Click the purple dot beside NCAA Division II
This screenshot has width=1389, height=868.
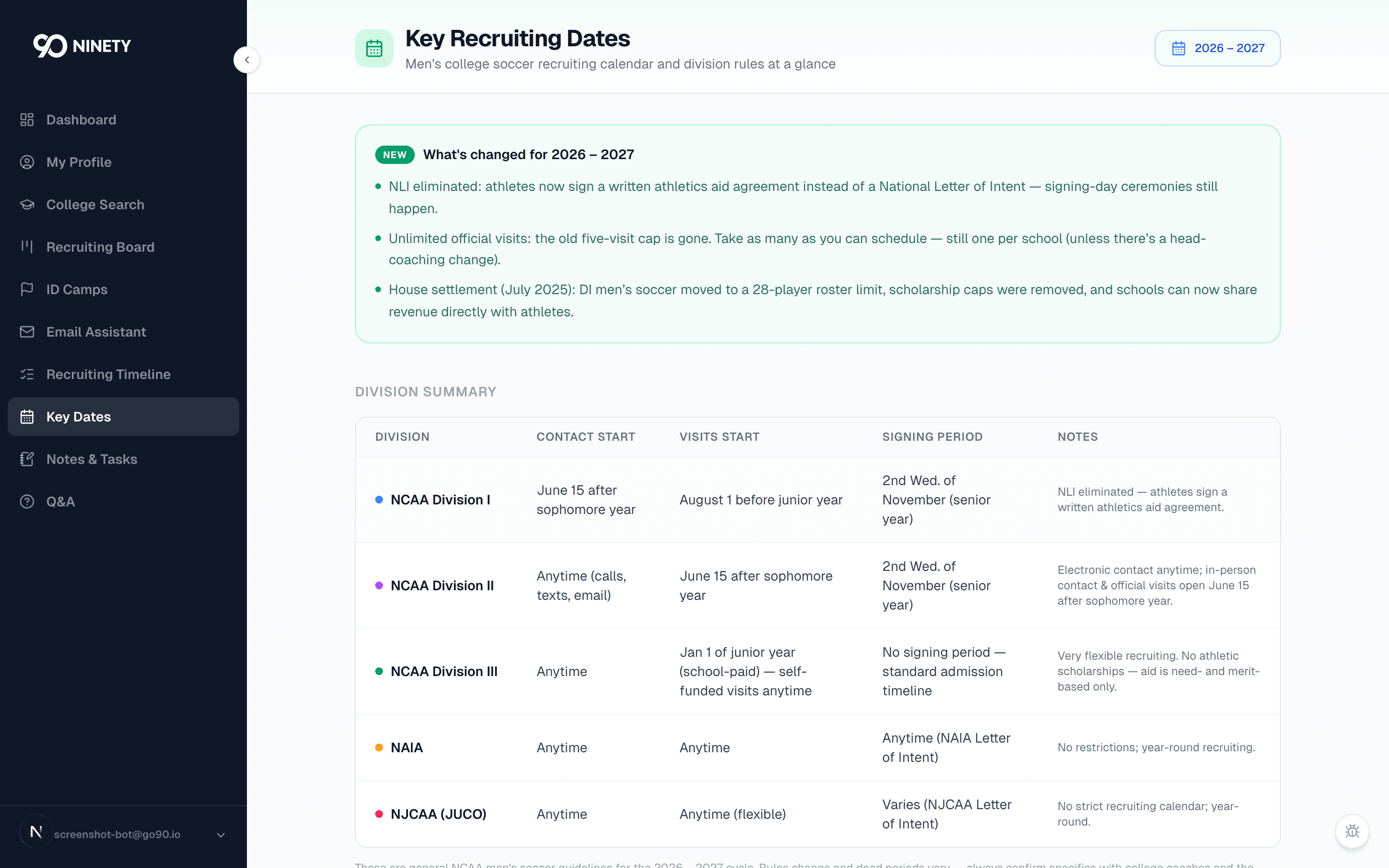379,585
